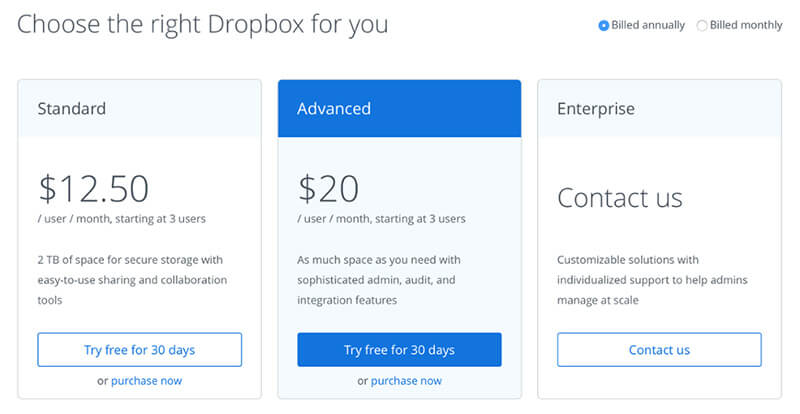
Task: Click the Standard plan's 2 TB storage description
Action: tap(132, 279)
